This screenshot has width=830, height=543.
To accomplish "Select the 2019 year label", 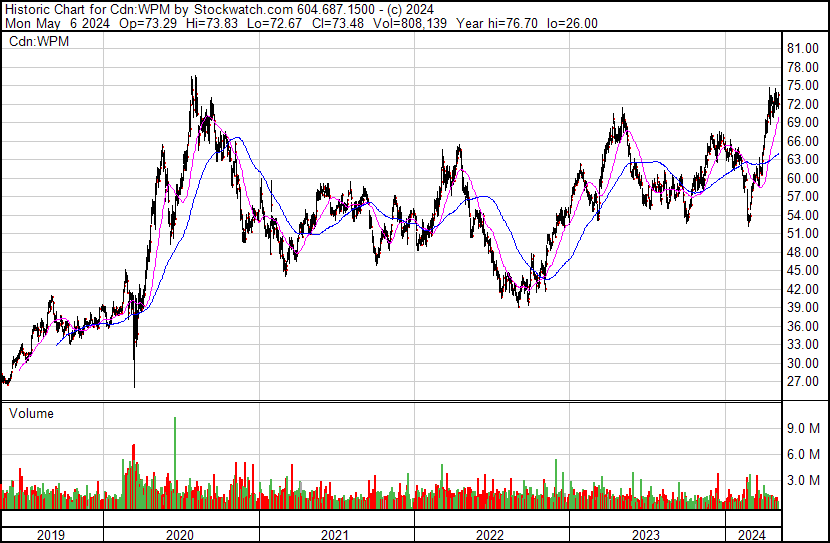I will (x=51, y=535).
